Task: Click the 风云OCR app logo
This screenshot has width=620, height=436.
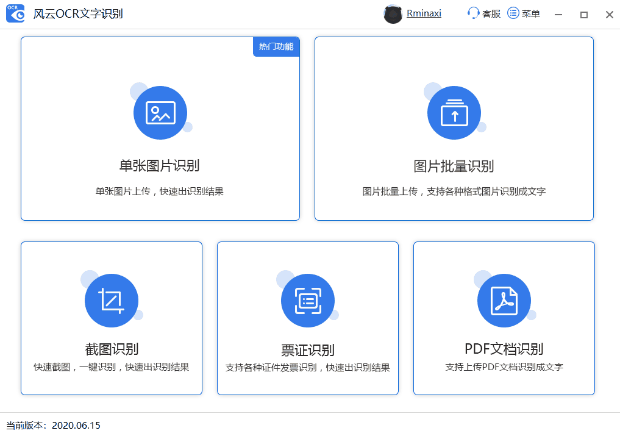Action: [x=15, y=13]
